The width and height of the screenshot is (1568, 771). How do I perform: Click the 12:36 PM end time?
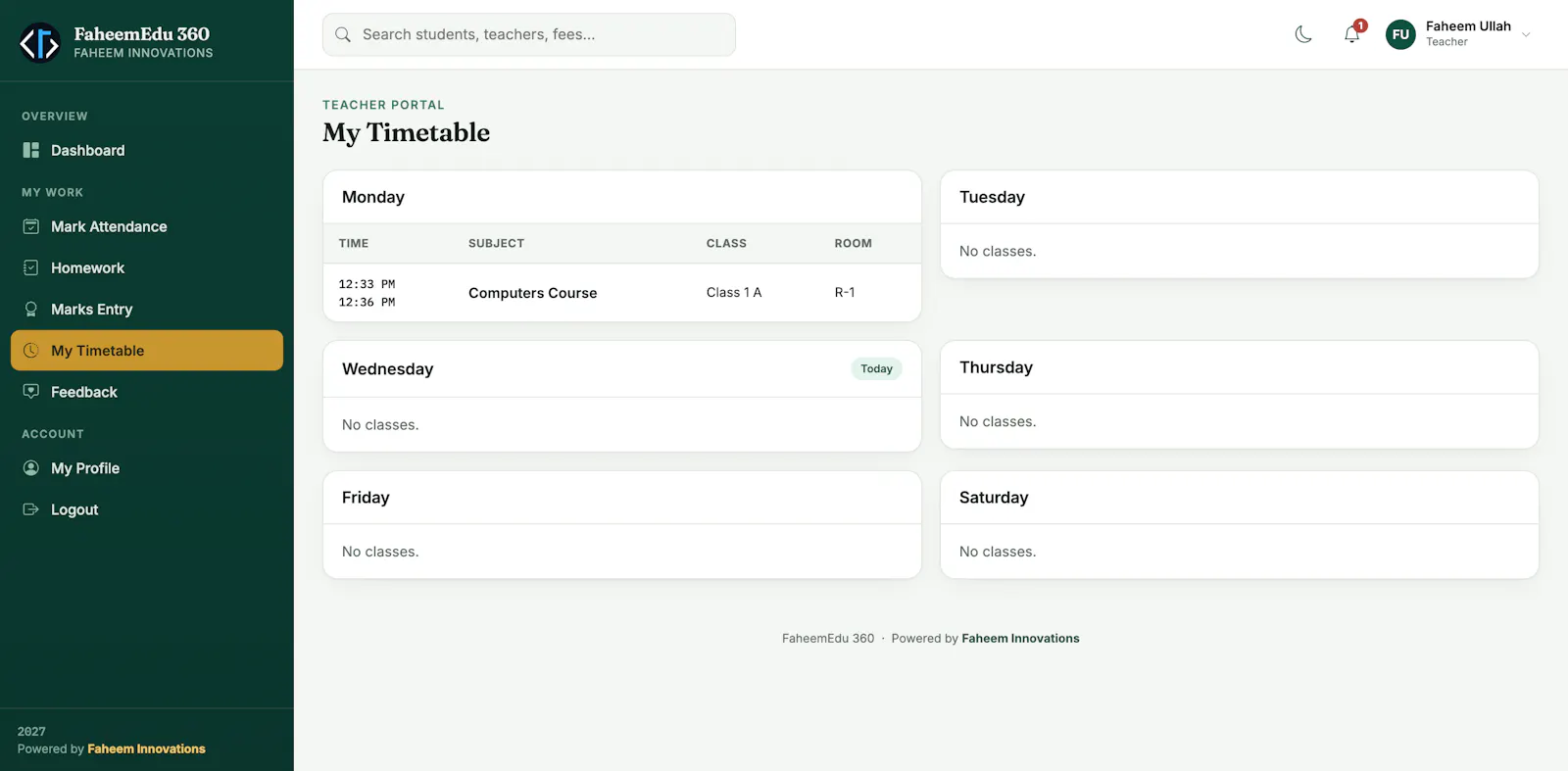(x=367, y=302)
